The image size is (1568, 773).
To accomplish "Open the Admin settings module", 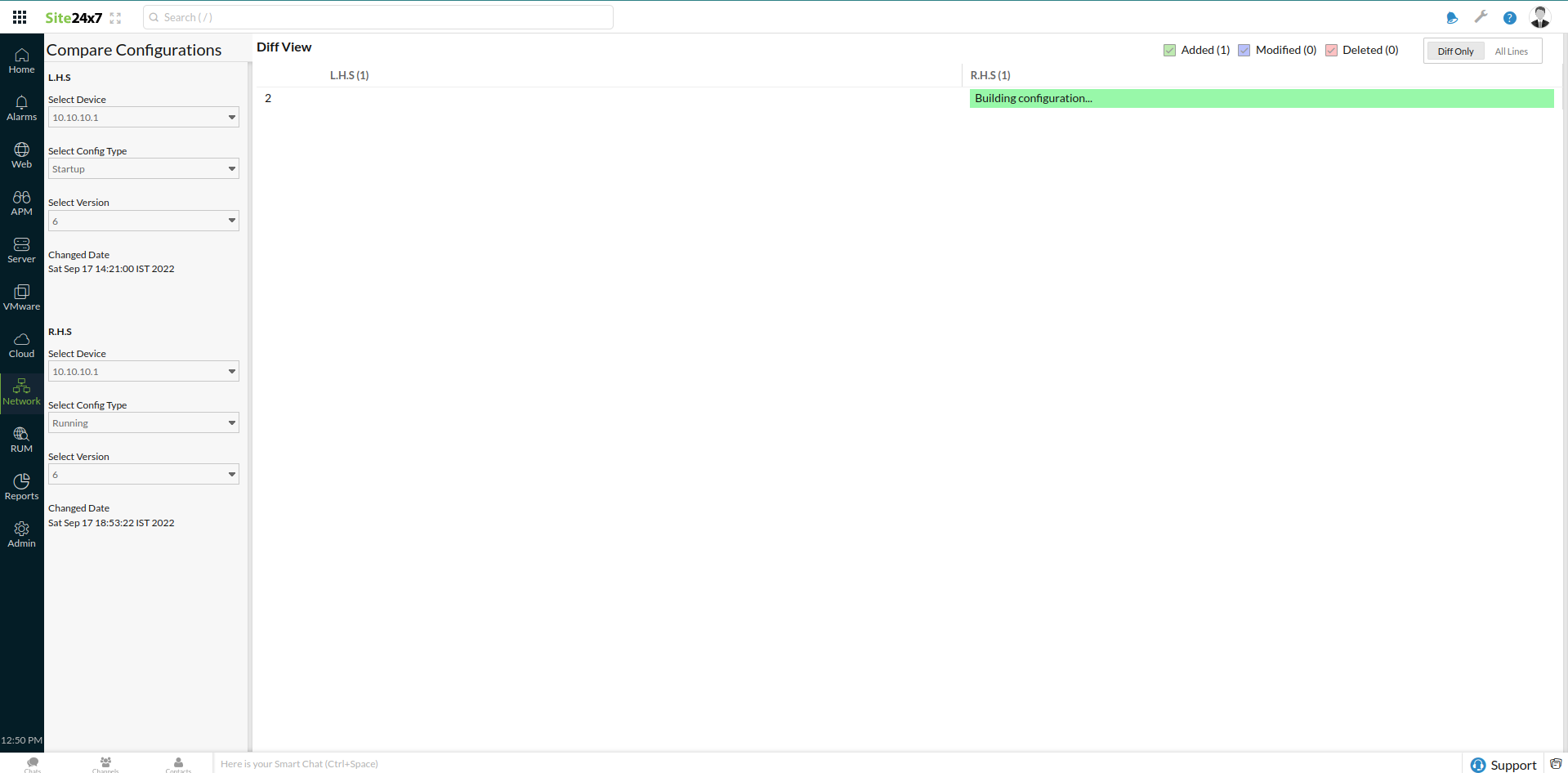I will pyautogui.click(x=21, y=533).
